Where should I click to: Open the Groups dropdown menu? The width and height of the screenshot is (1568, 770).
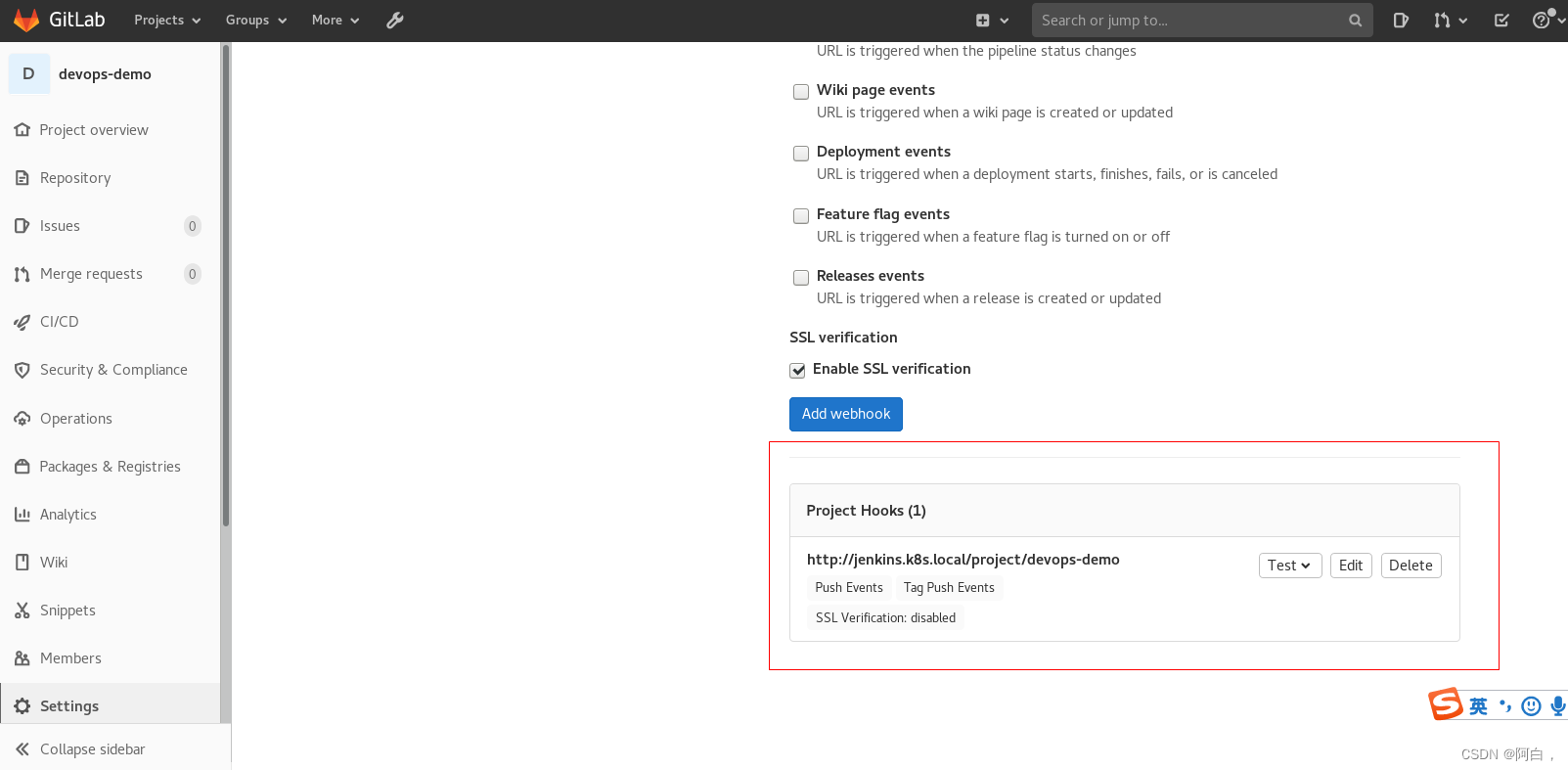[256, 21]
